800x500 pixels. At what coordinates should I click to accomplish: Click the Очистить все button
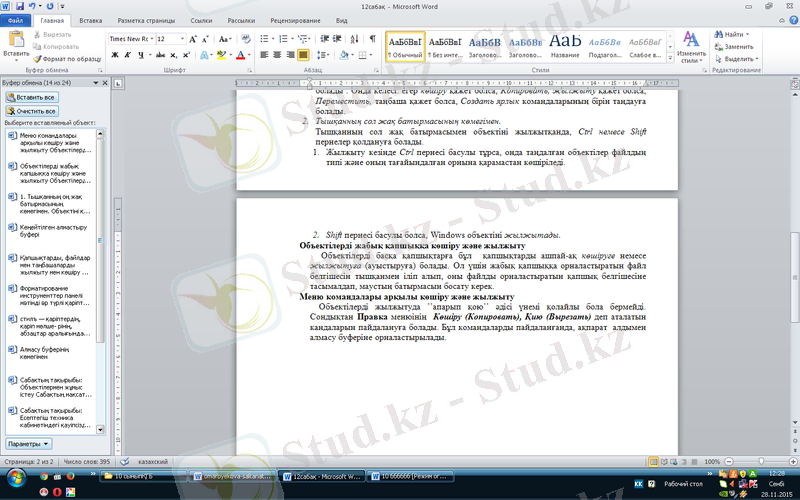31,112
